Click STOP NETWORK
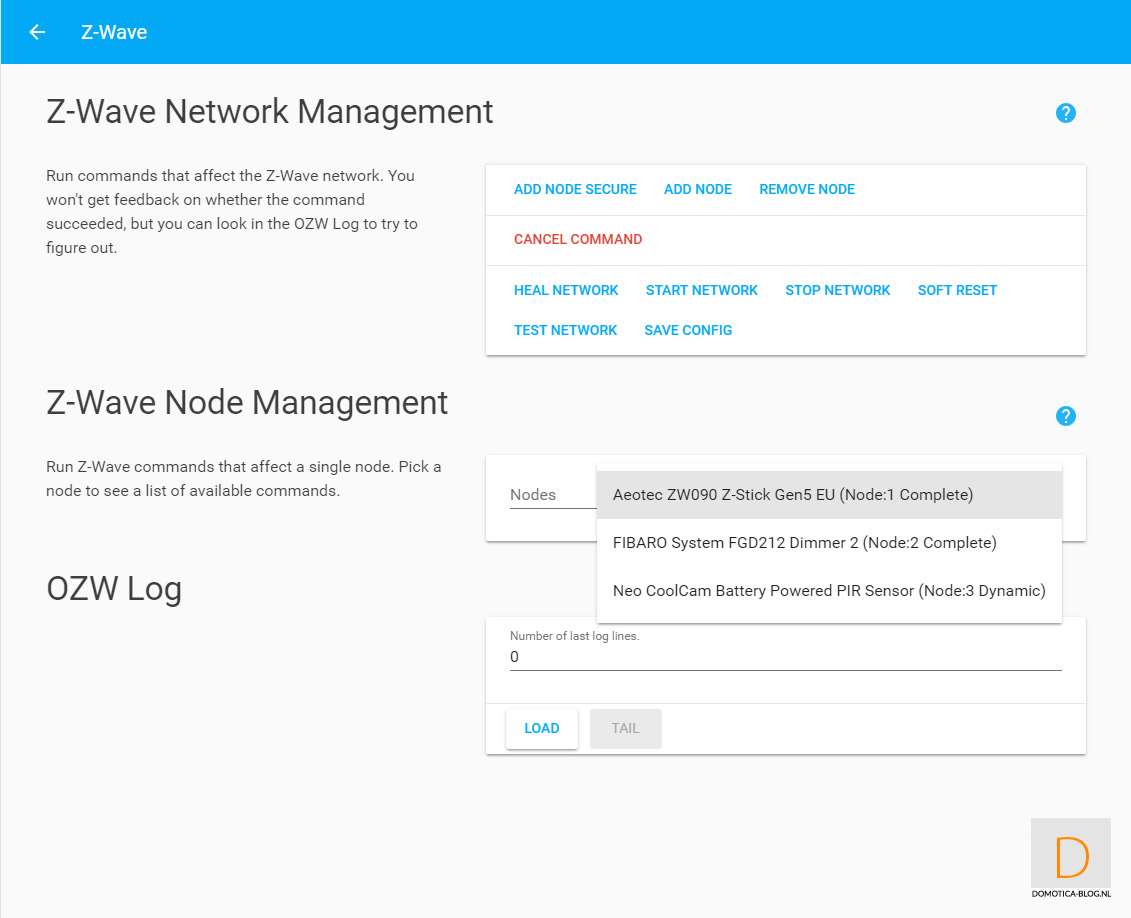1131x918 pixels. [x=837, y=290]
